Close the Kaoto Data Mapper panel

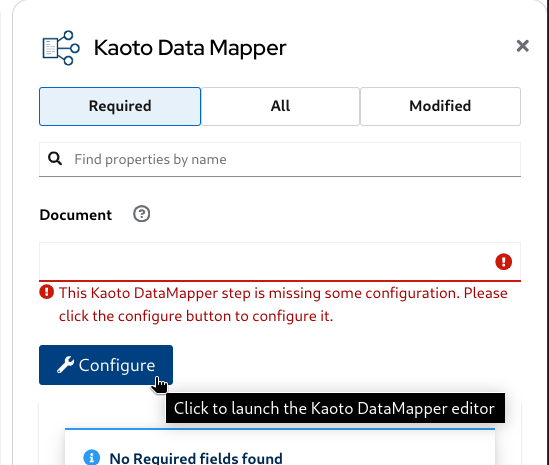pos(522,46)
